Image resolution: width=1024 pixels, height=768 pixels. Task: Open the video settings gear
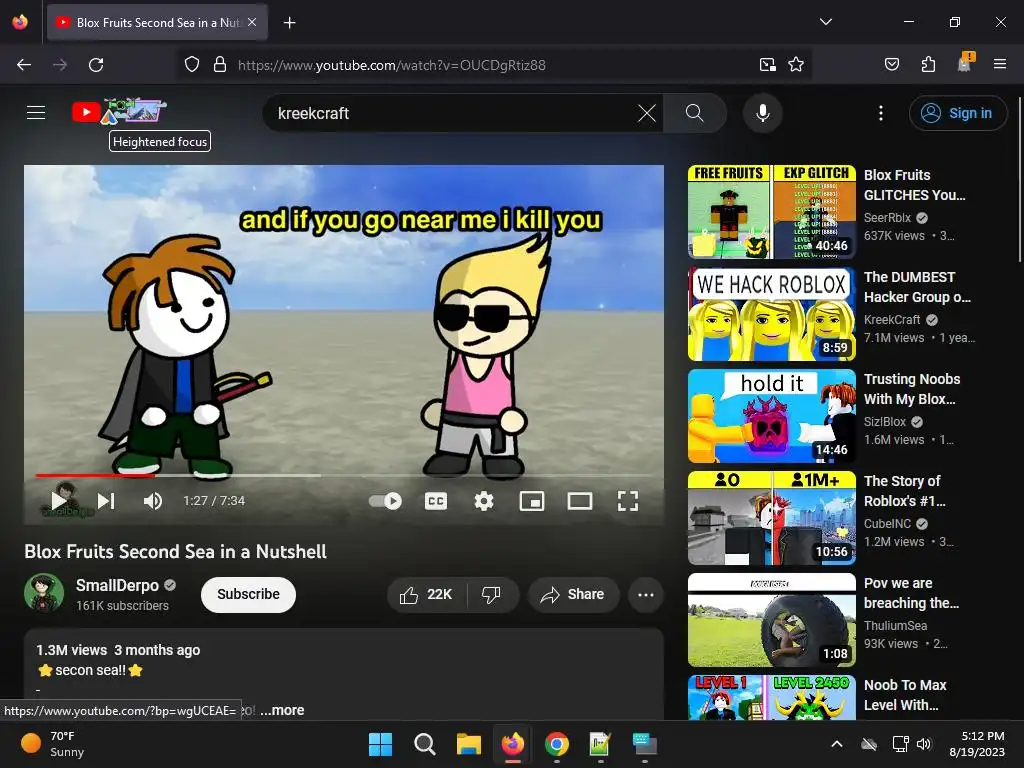484,501
